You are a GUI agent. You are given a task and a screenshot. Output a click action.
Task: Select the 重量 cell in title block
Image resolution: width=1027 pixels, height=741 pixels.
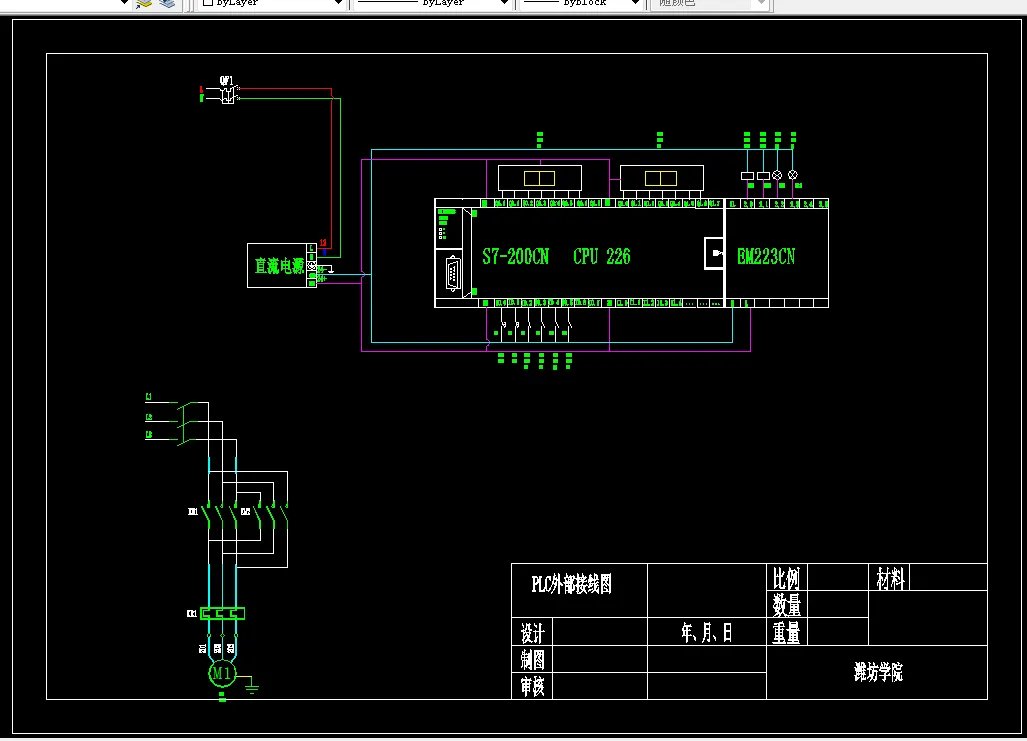(786, 632)
